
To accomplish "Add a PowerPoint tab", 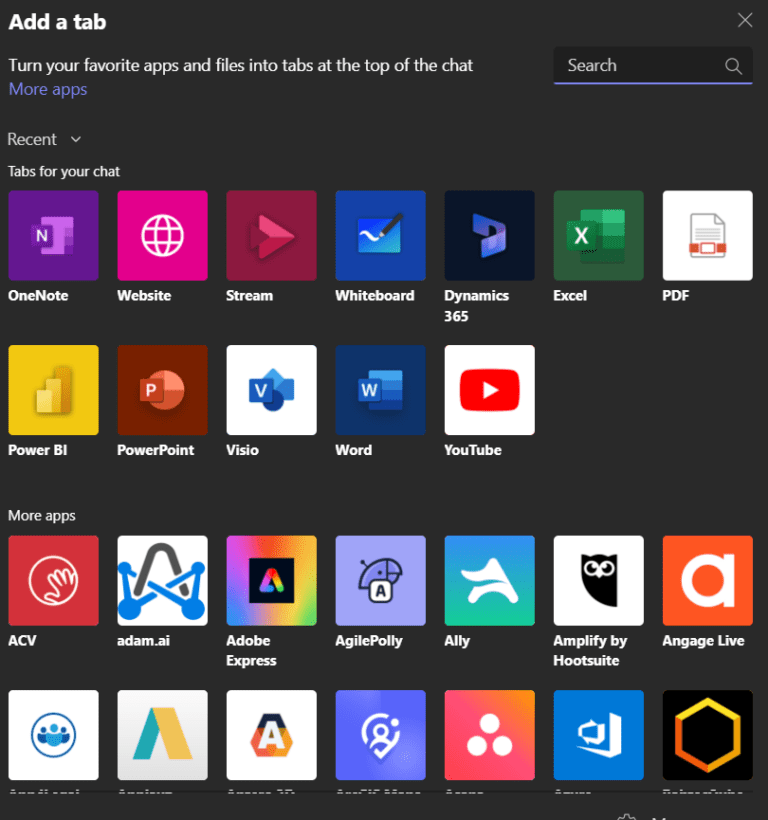I will pyautogui.click(x=163, y=390).
